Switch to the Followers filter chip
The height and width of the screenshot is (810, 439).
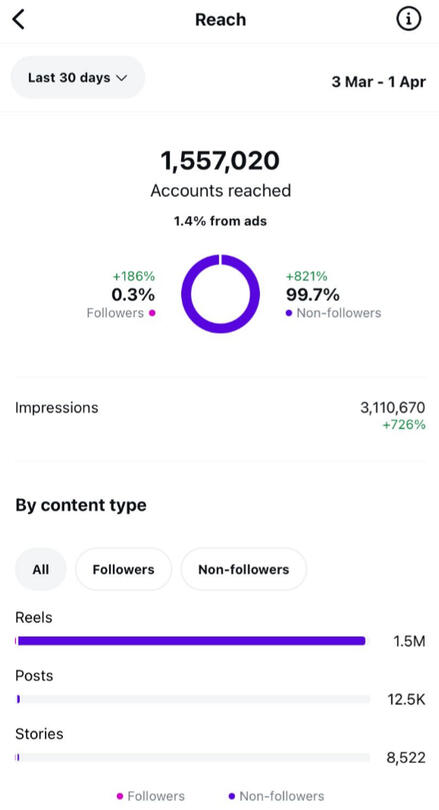pos(123,569)
